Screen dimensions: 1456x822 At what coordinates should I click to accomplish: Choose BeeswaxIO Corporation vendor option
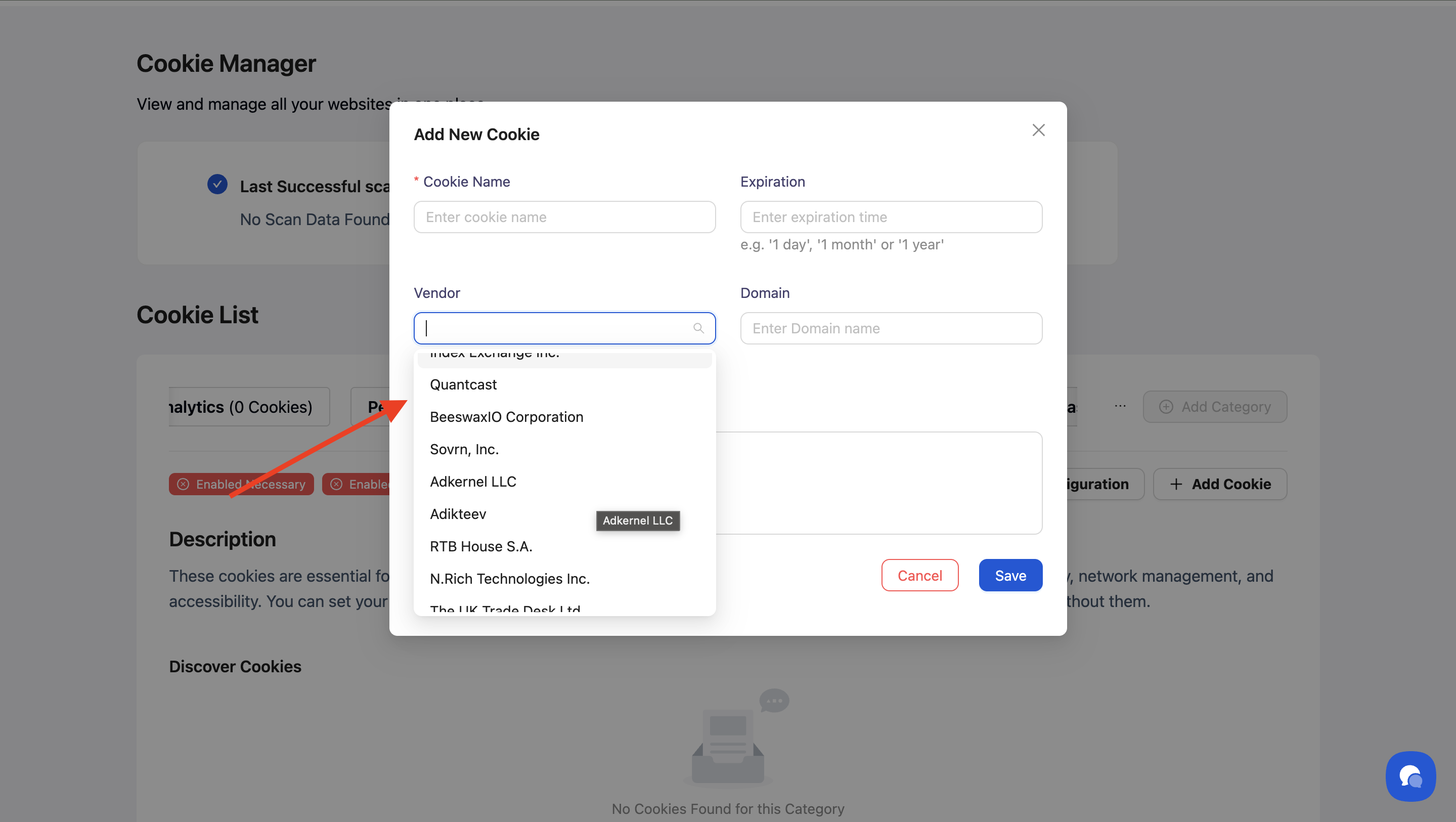pos(506,417)
